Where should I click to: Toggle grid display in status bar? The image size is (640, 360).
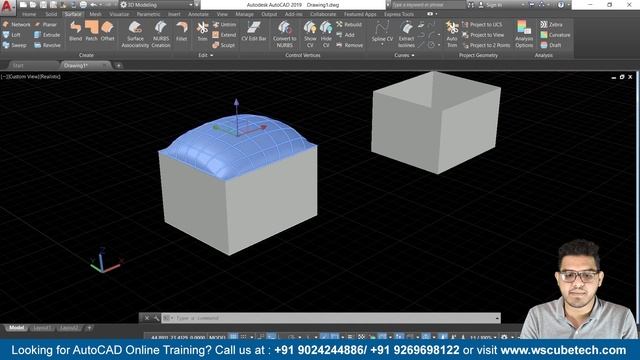(x=233, y=337)
